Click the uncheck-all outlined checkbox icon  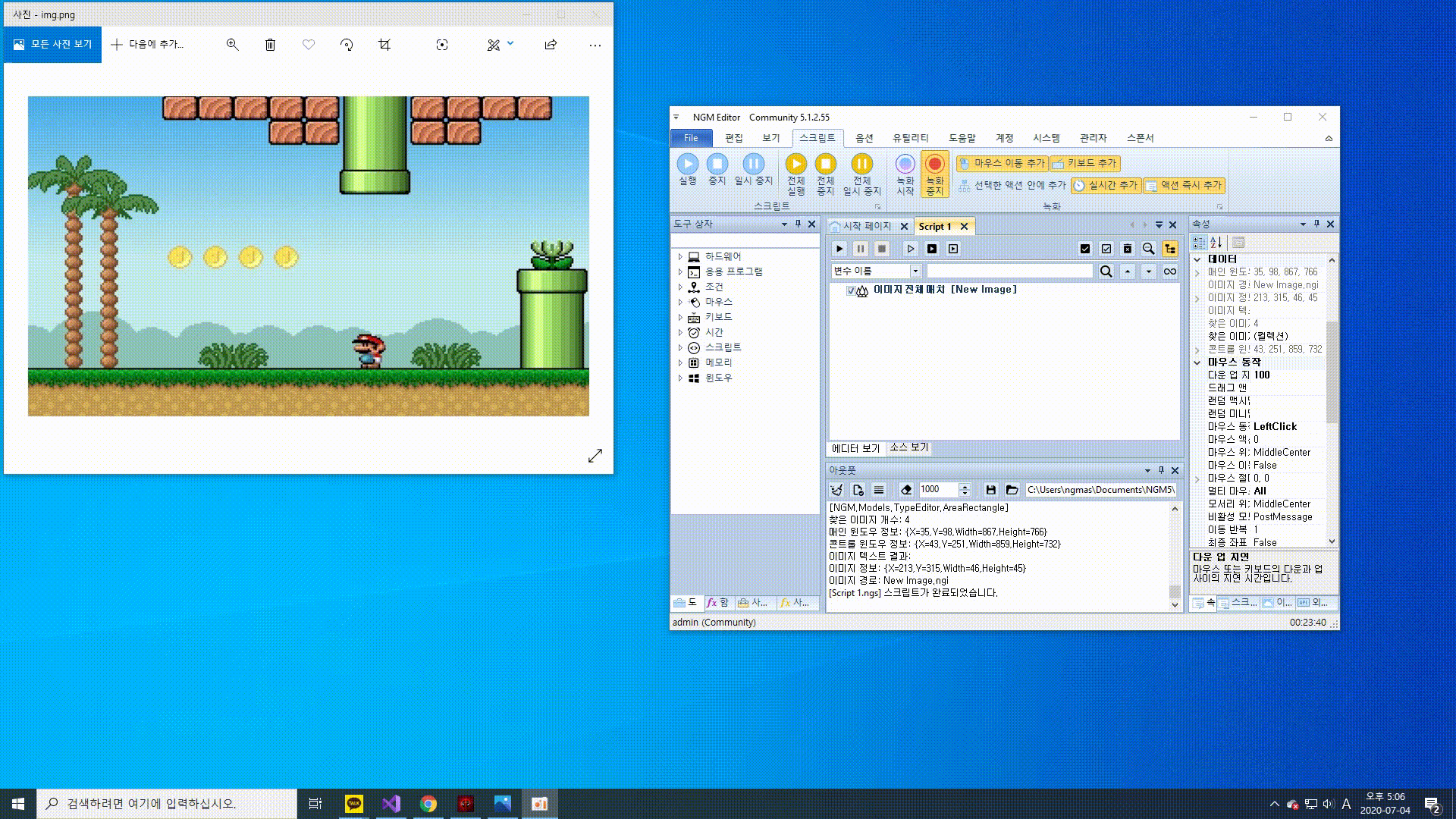click(x=1106, y=249)
